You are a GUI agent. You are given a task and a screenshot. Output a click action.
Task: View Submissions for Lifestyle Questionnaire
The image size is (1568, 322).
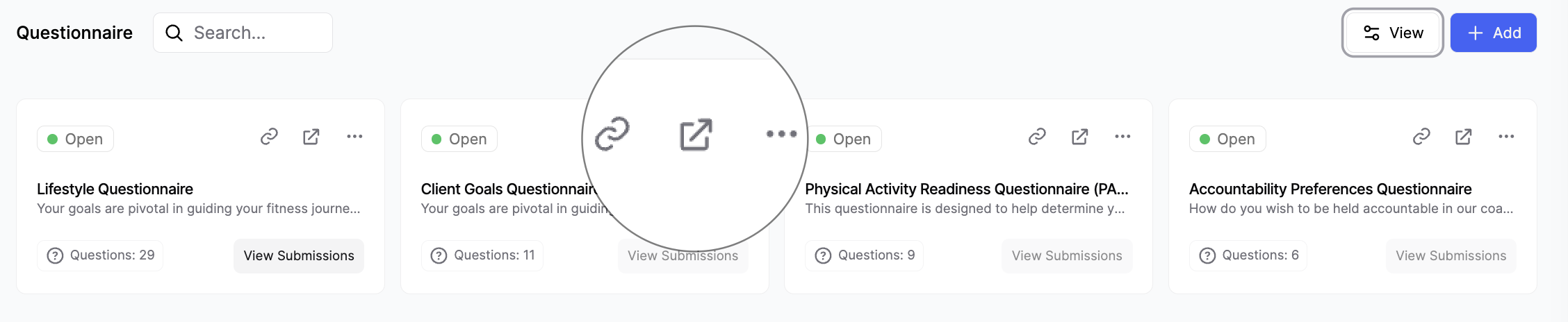298,256
